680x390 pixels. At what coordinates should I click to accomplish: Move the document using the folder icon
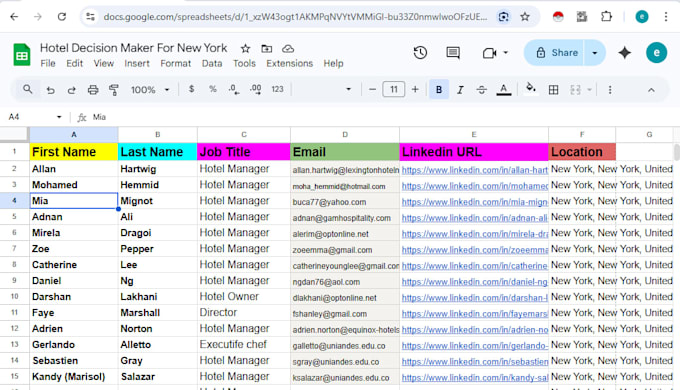pyautogui.click(x=267, y=48)
